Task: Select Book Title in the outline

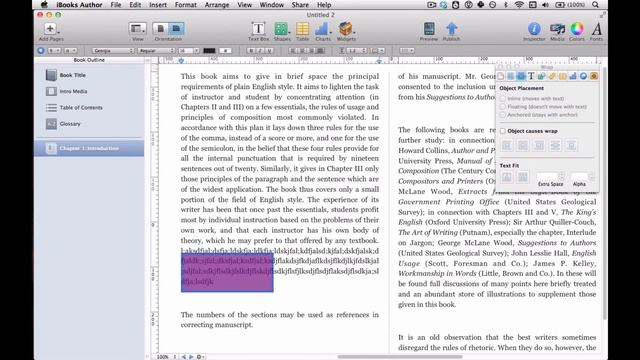Action: coord(89,75)
